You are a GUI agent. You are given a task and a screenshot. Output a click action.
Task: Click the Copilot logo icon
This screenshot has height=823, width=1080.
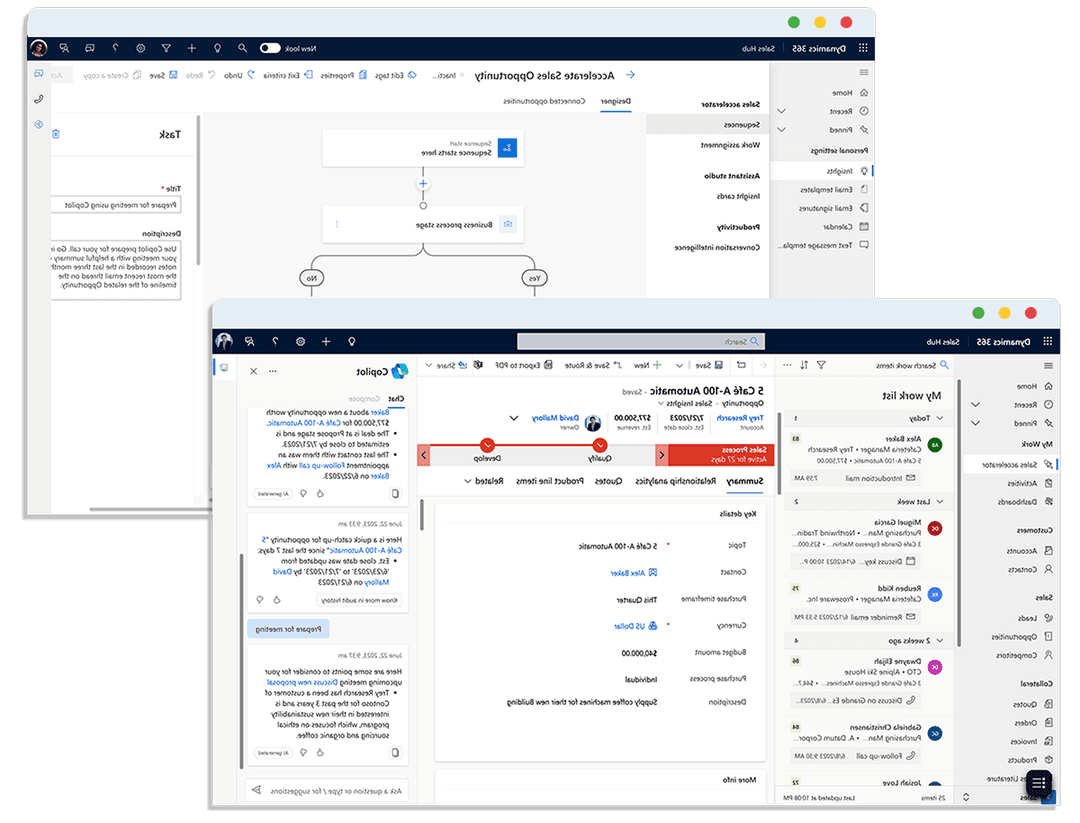tap(401, 371)
